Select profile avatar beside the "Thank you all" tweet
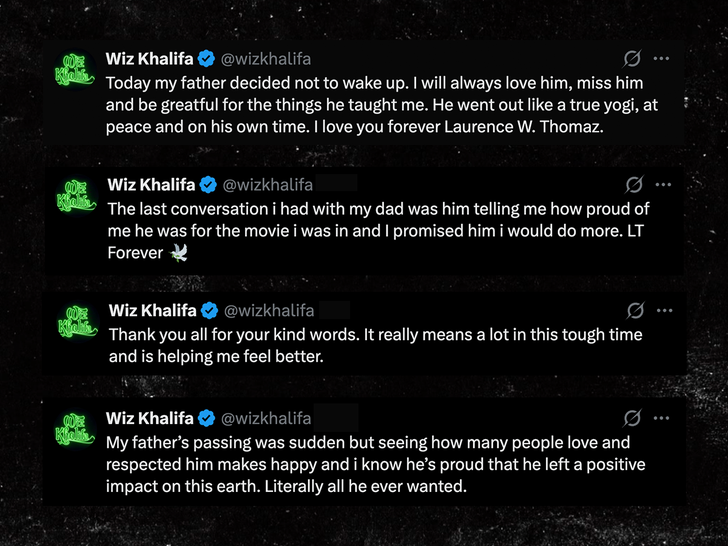 click(x=78, y=321)
